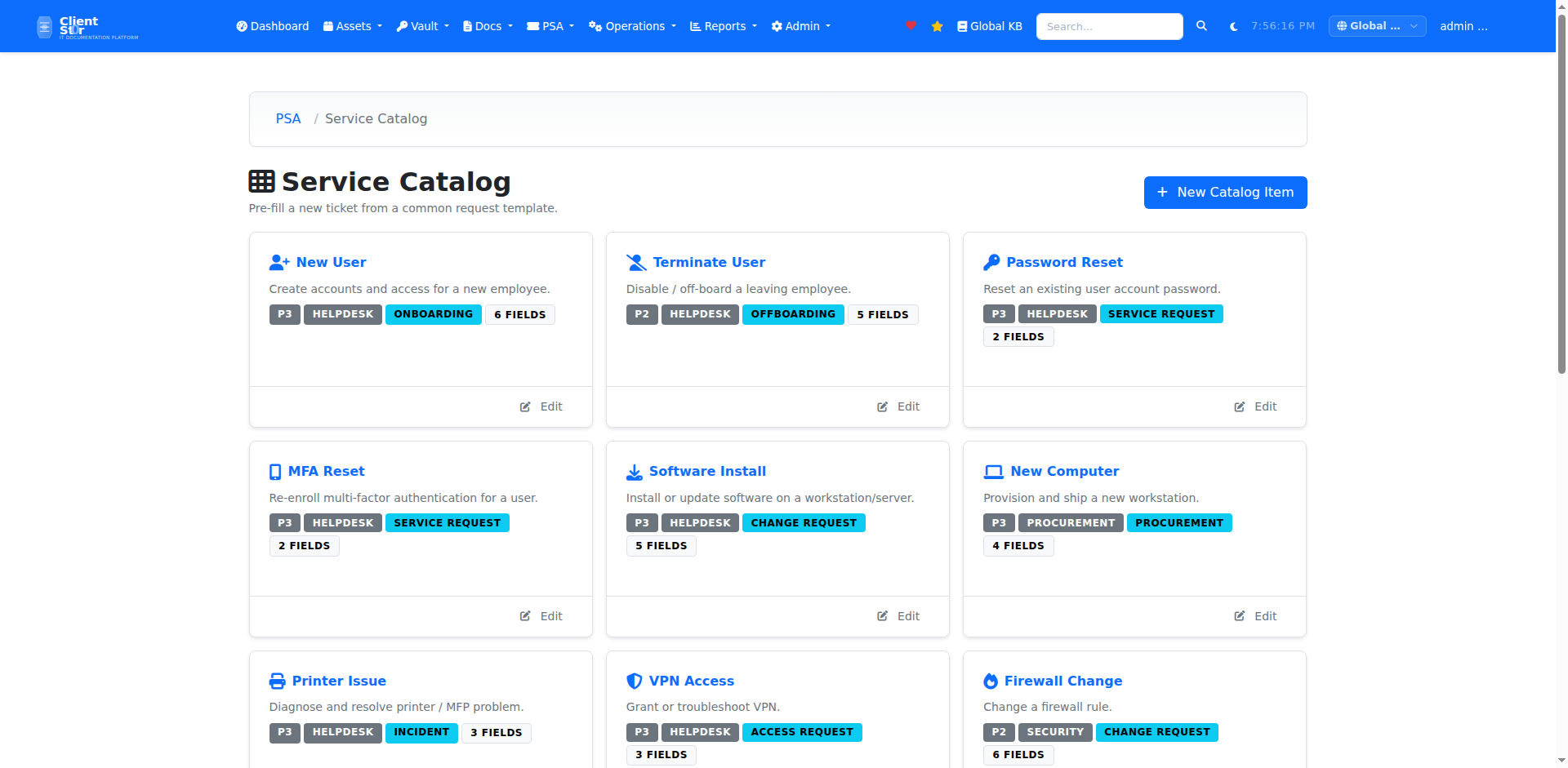
Task: Click edit pencil icon on Terminate User card
Action: click(882, 406)
